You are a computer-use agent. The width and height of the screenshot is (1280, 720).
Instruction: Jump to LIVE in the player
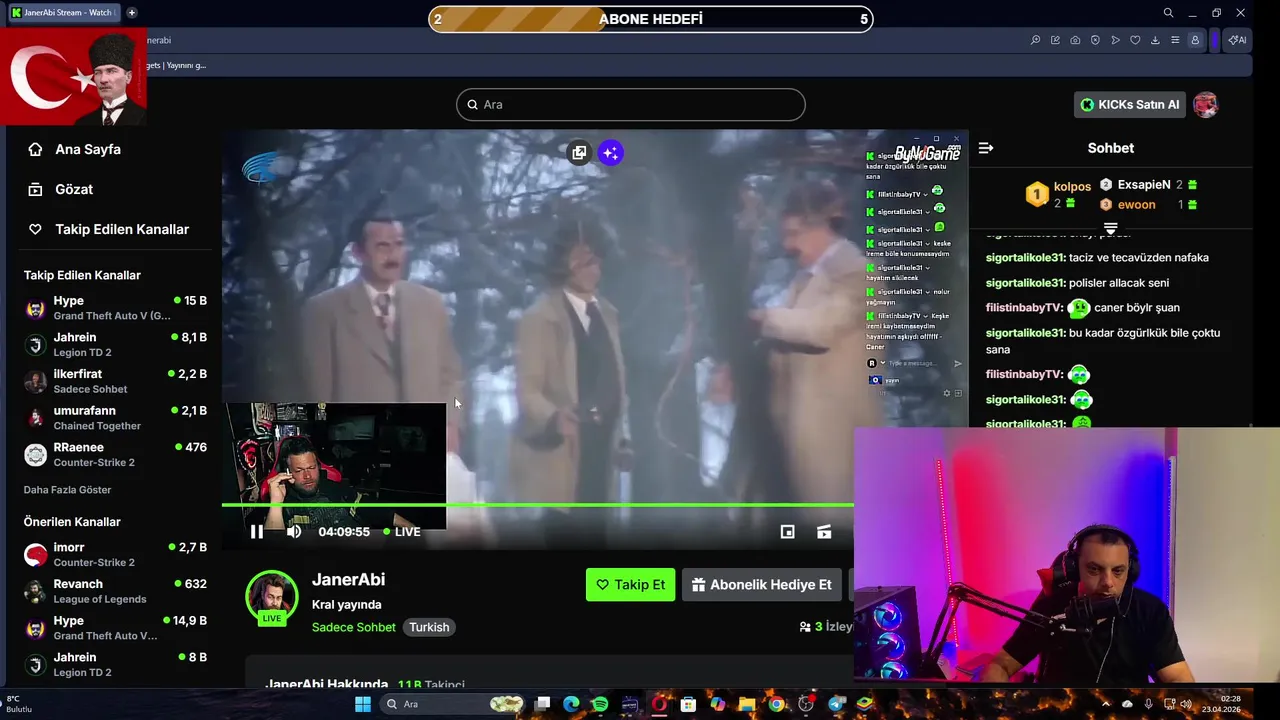(401, 532)
